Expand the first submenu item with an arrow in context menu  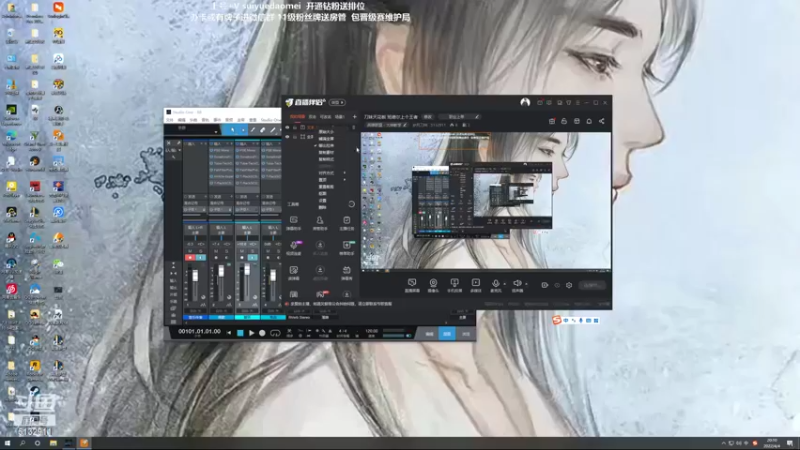(332, 173)
